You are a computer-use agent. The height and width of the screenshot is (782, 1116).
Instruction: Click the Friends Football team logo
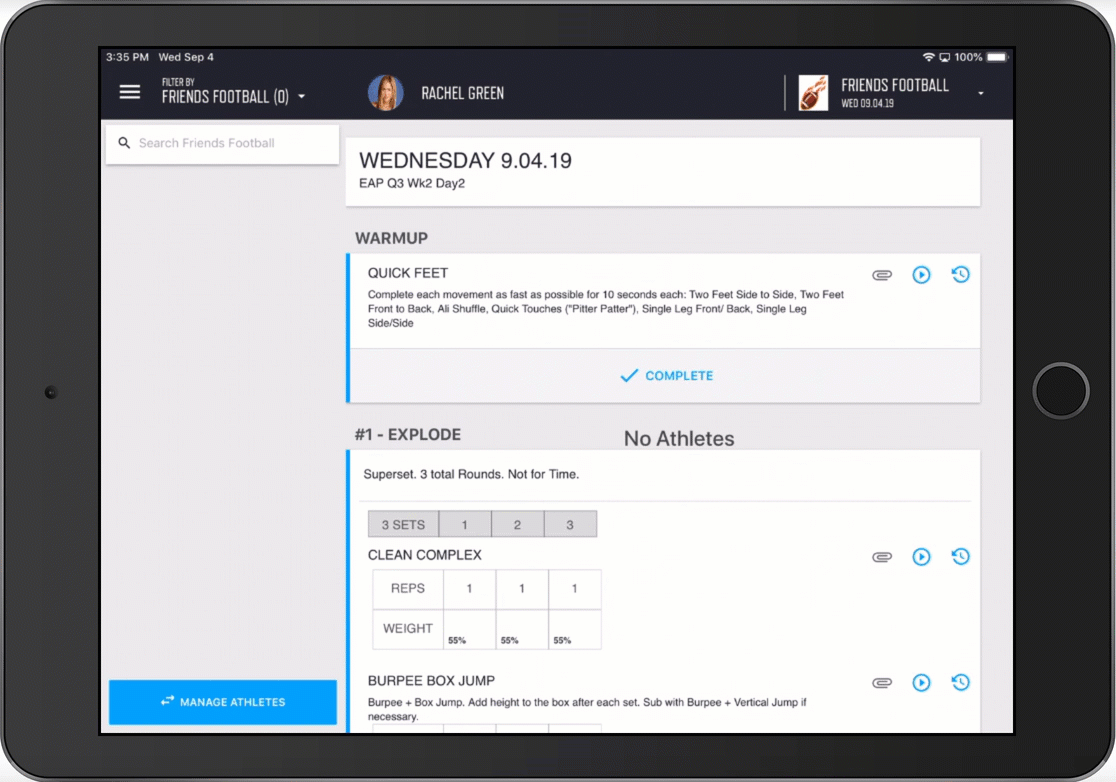(x=813, y=93)
